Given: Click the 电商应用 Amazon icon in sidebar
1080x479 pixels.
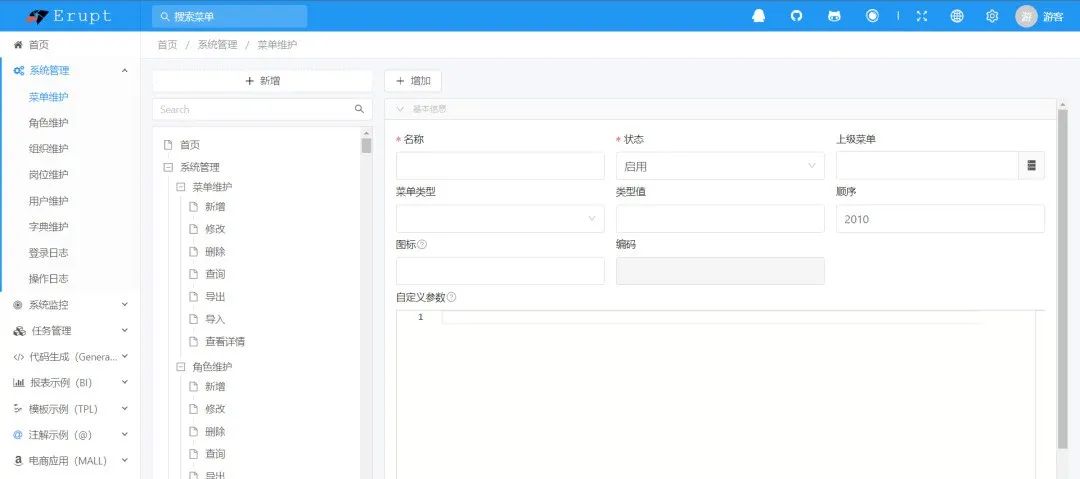Looking at the screenshot, I should pyautogui.click(x=18, y=460).
